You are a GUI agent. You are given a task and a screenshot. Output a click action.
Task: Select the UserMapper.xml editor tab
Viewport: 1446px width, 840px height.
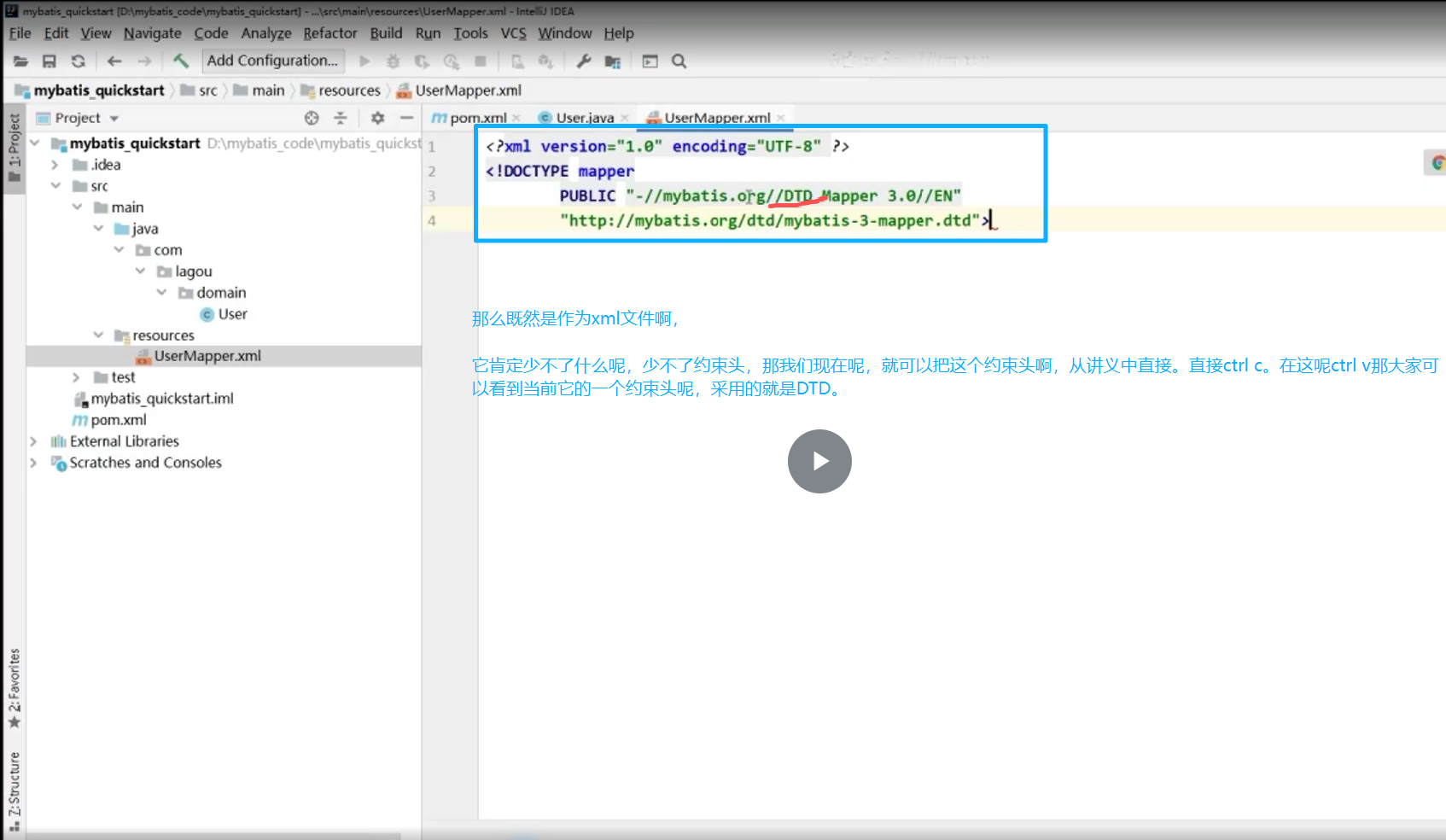point(717,118)
